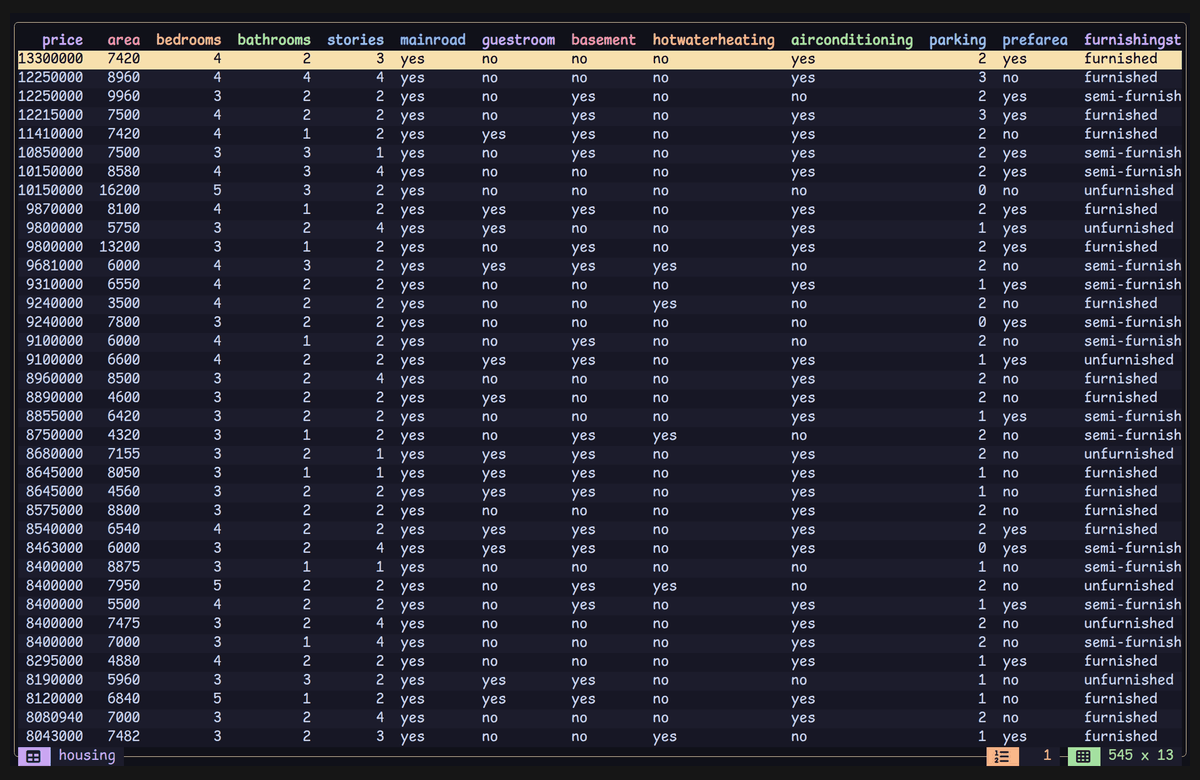Viewport: 1200px width, 780px height.
Task: Click the table icon beside housing
Action: click(x=33, y=756)
